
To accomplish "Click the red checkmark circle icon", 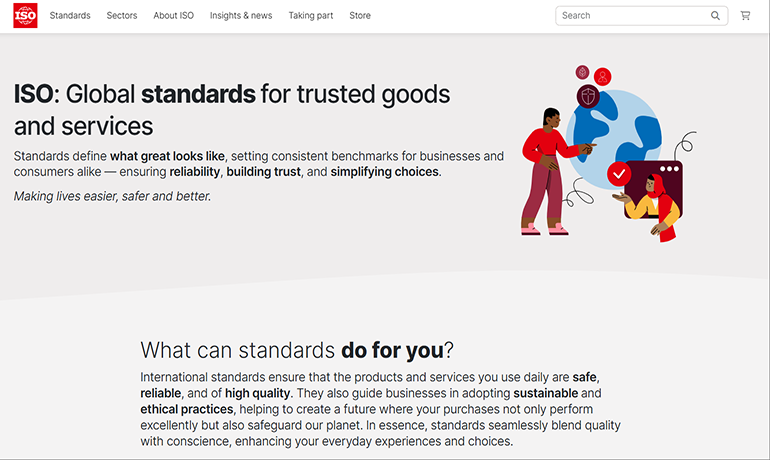I will (619, 174).
